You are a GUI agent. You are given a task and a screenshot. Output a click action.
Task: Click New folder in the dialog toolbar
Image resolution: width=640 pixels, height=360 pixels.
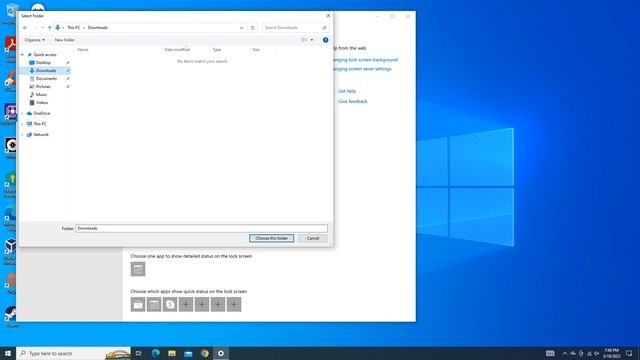click(x=64, y=40)
